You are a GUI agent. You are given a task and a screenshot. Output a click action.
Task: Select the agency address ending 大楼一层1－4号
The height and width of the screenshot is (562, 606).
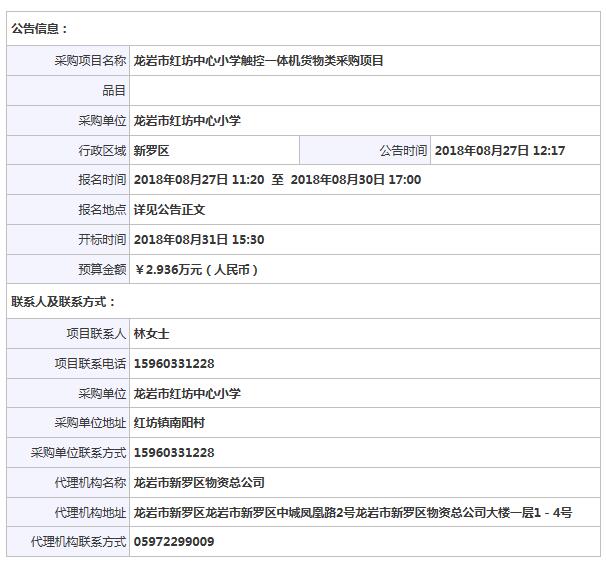[x=352, y=513]
